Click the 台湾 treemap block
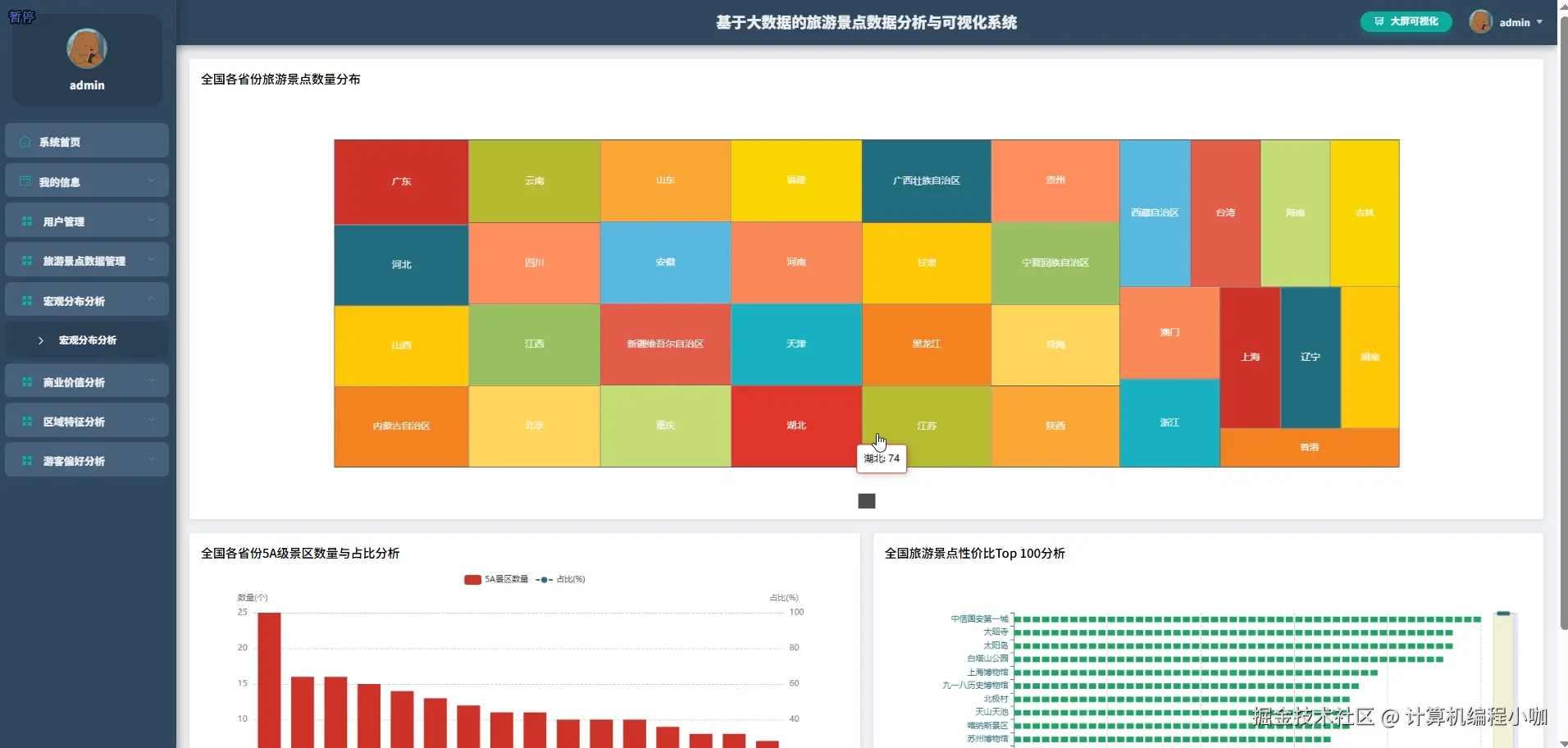This screenshot has height=748, width=1568. coord(1226,213)
